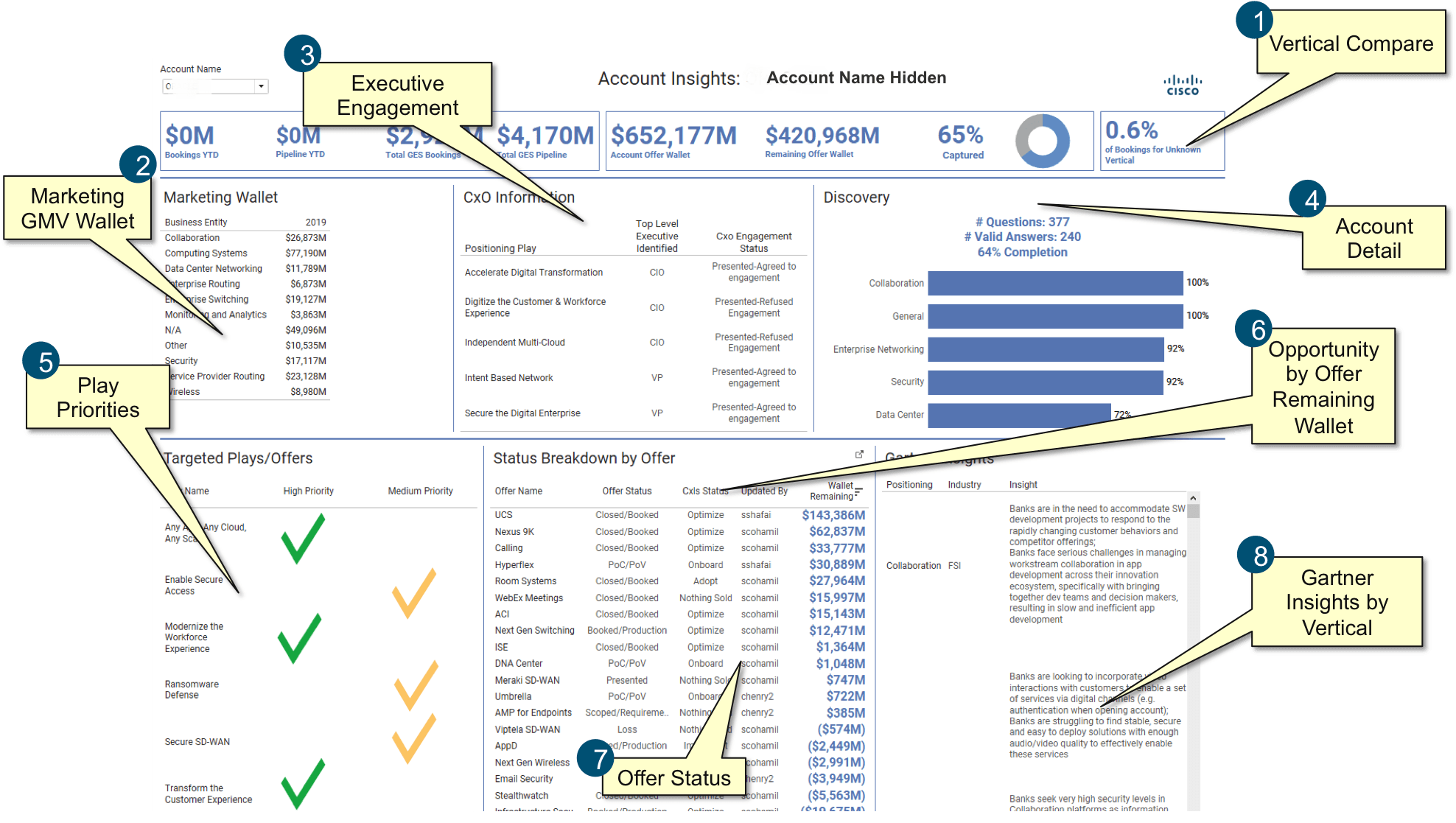Click the Computing Systems business entity row

point(245,253)
